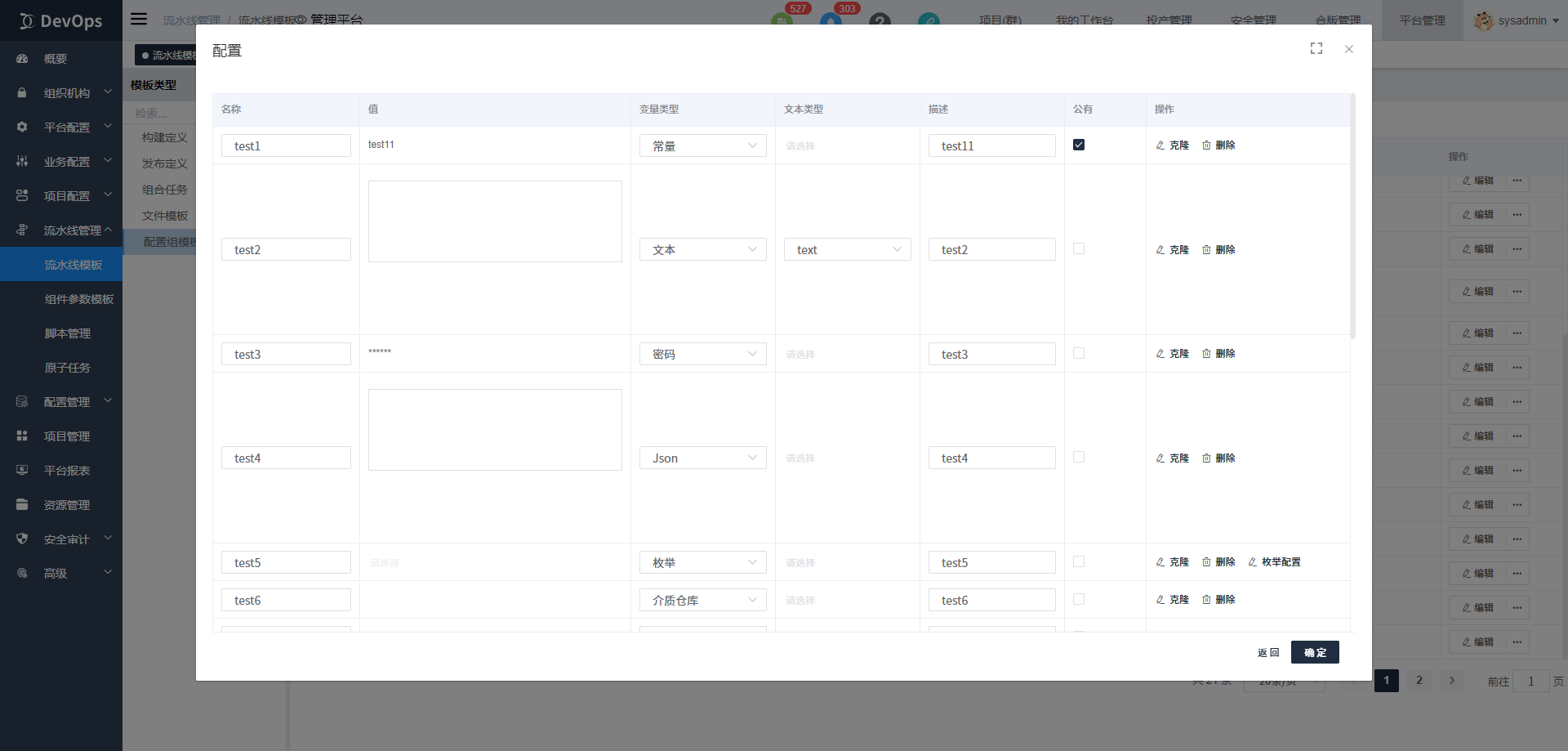
Task: Clone the test3 row
Action: coord(1173,354)
